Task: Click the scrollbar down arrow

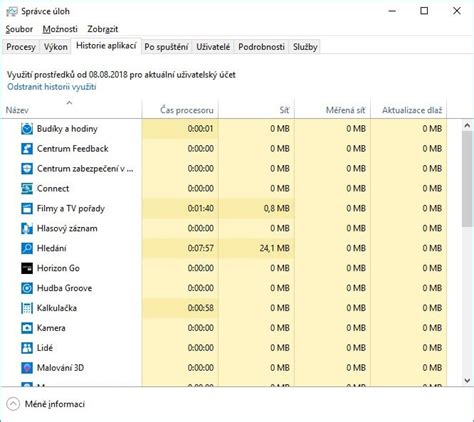Action: coord(467,380)
